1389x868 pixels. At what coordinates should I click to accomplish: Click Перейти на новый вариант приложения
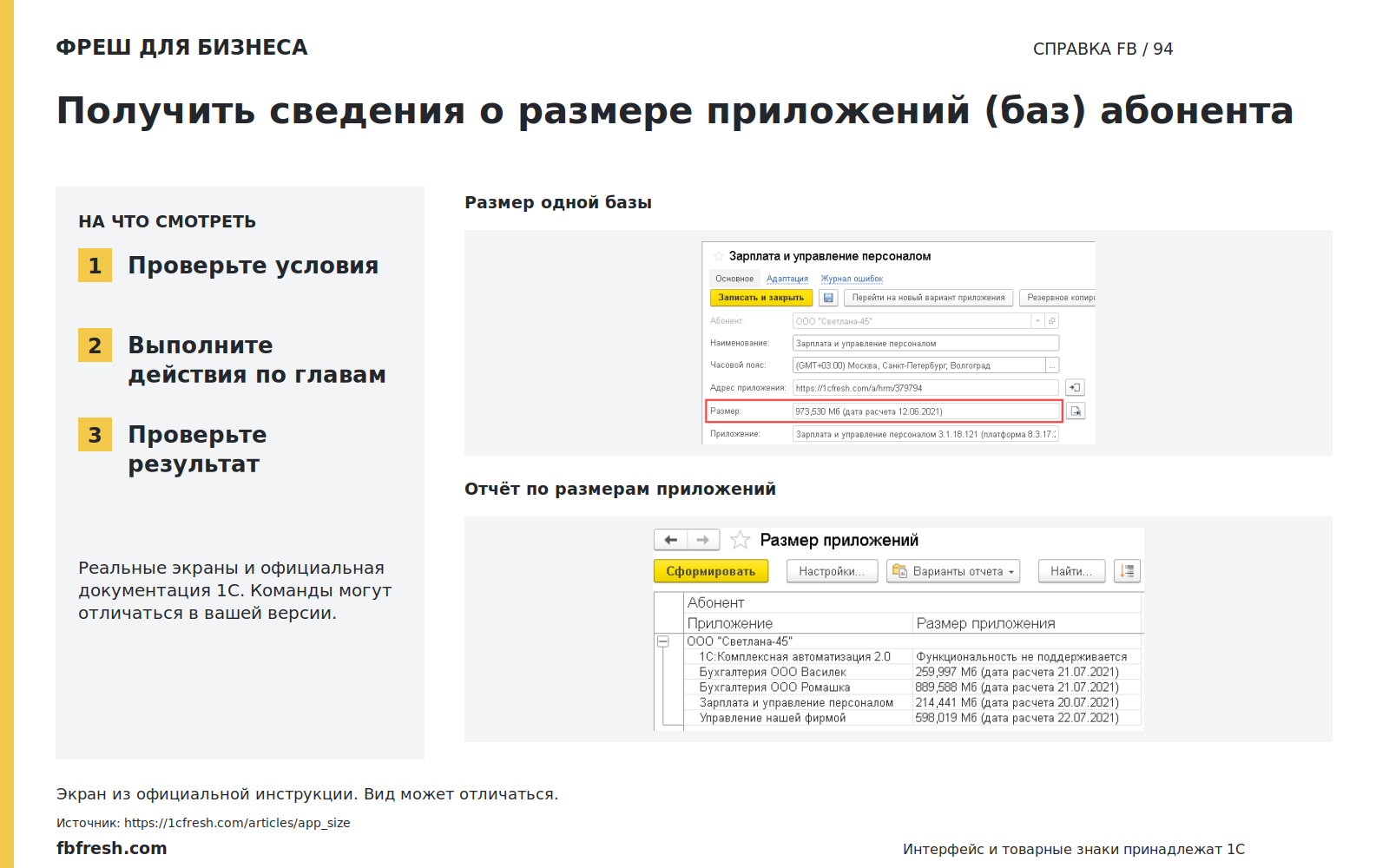tap(928, 298)
